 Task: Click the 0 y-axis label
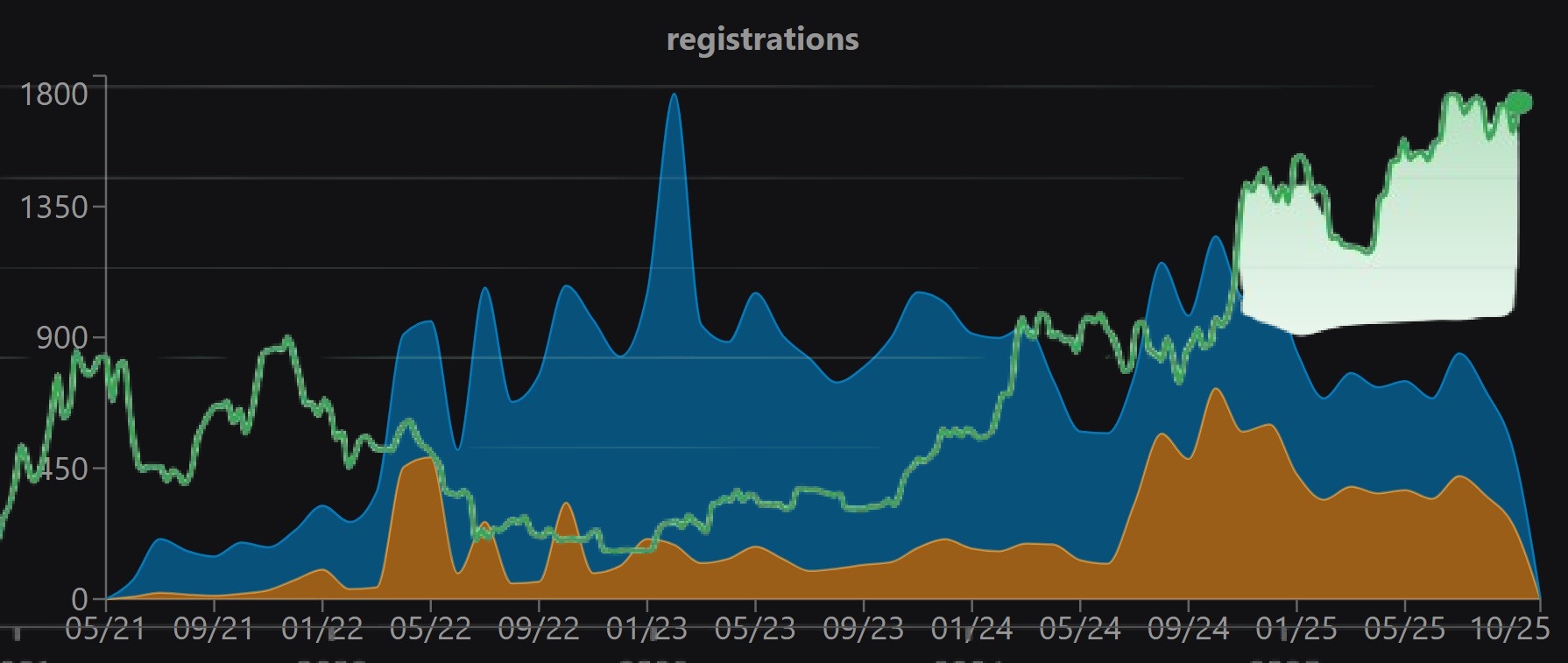80,600
